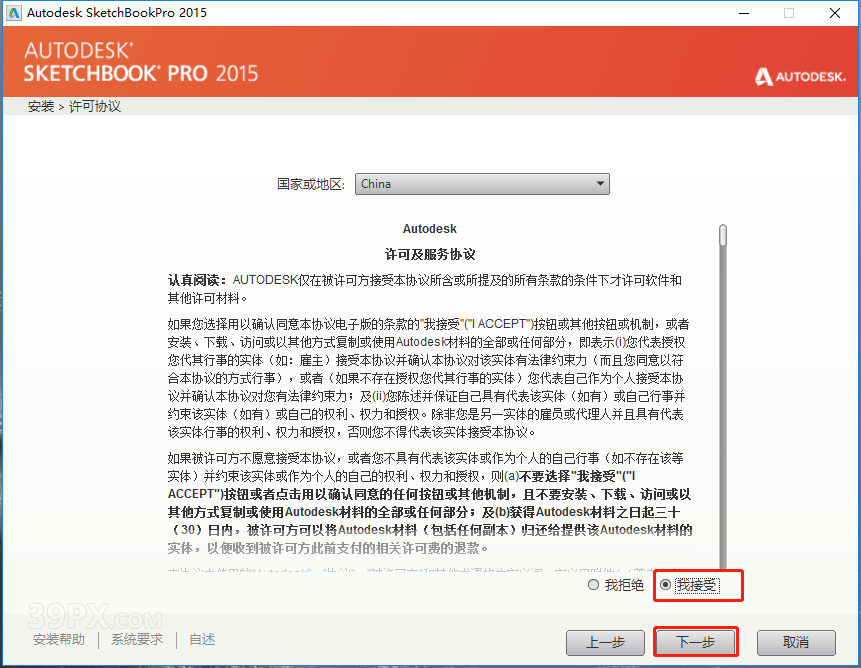Click the Autodesk app icon in title bar

[x=13, y=13]
